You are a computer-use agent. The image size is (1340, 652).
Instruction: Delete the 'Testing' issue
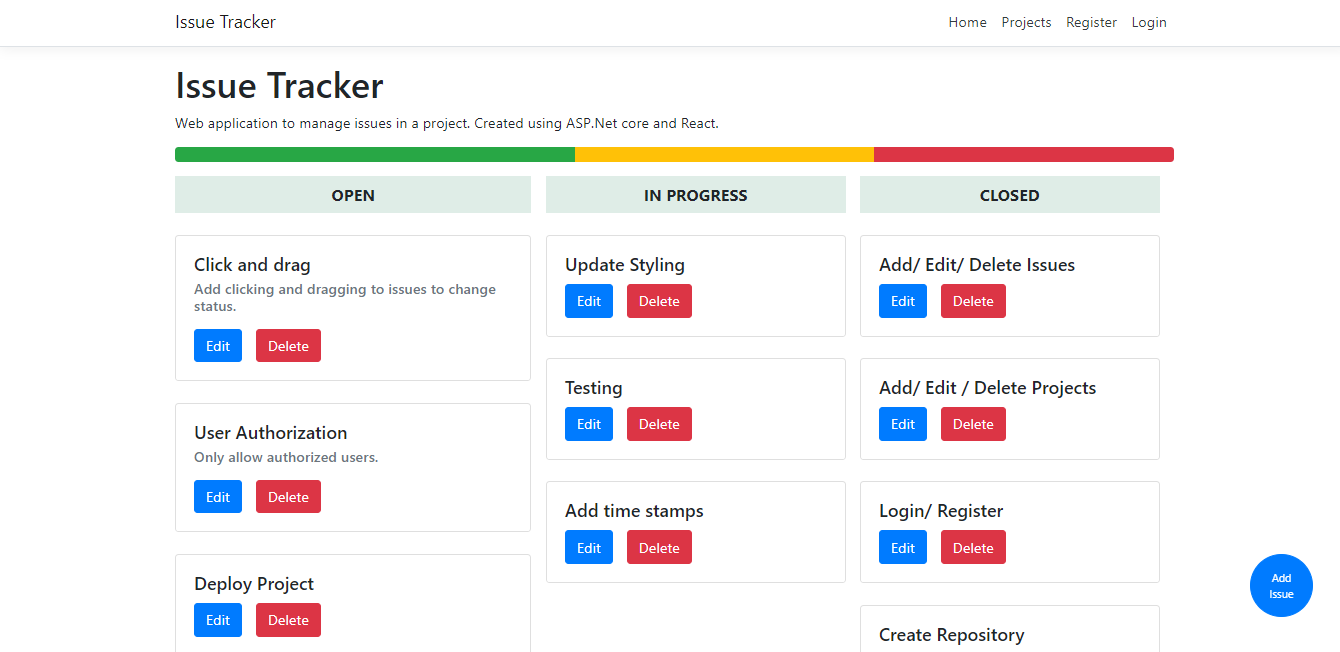click(659, 423)
